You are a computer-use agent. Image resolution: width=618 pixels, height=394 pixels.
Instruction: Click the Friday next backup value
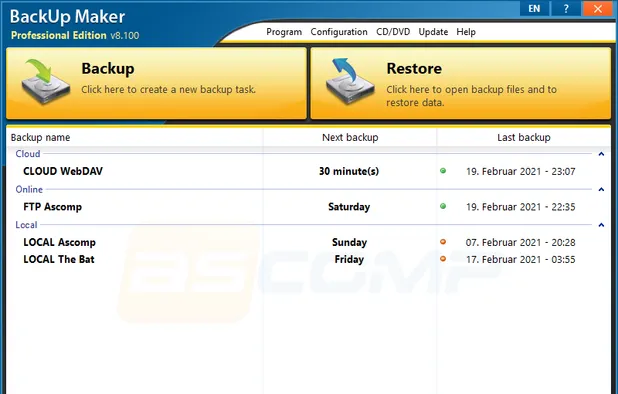(349, 259)
